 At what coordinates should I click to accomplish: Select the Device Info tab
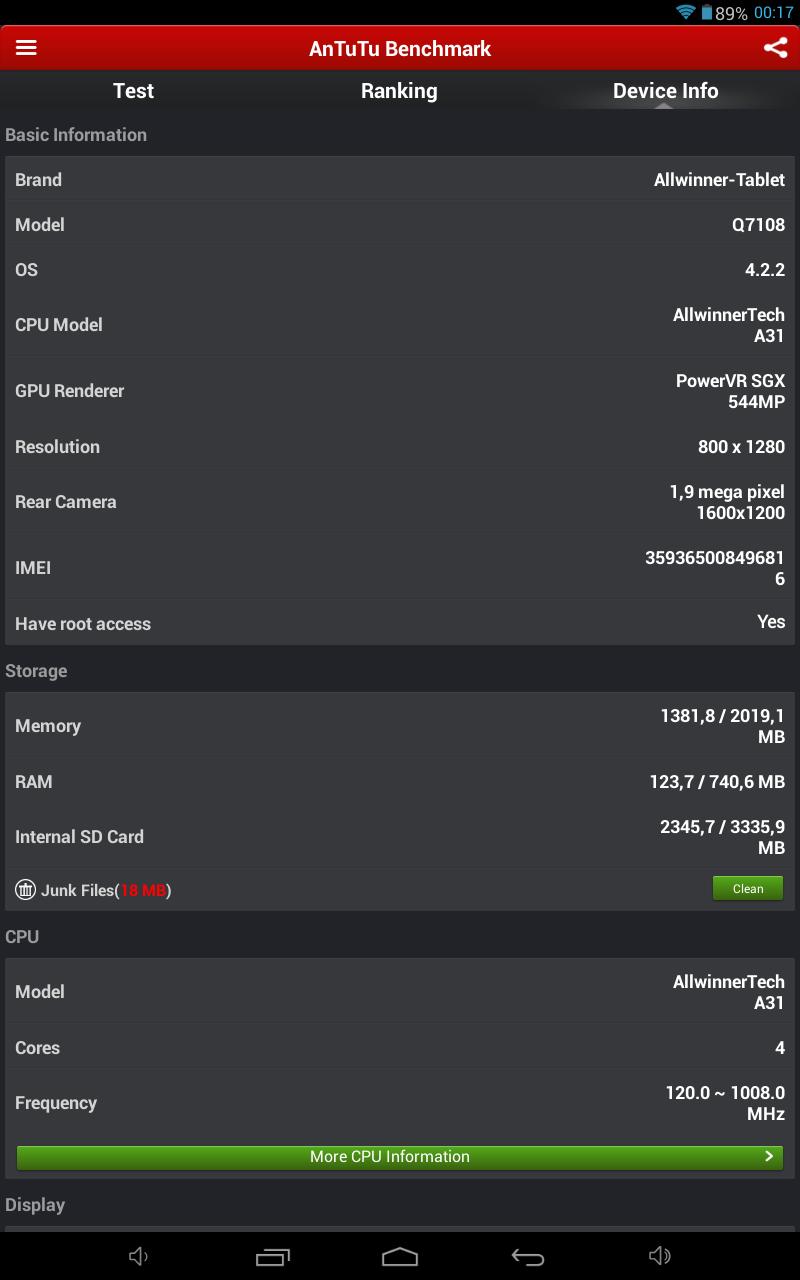click(665, 91)
